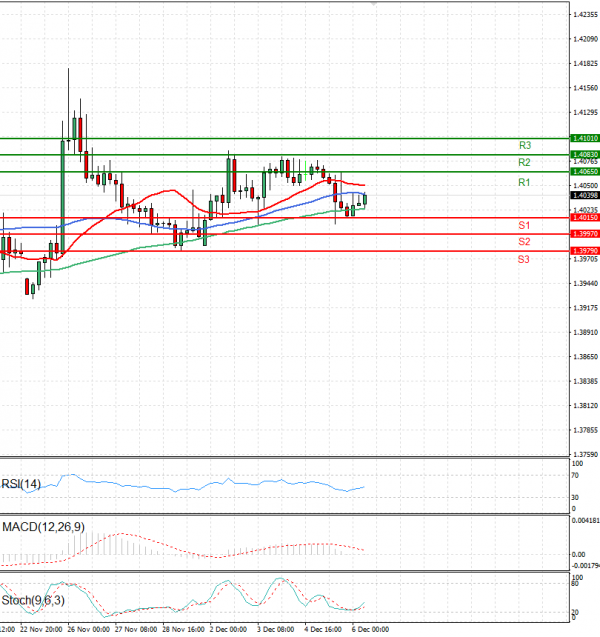The image size is (600, 637).
Task: Click the 26 Nov 00:00 time label
Action: 81,631
